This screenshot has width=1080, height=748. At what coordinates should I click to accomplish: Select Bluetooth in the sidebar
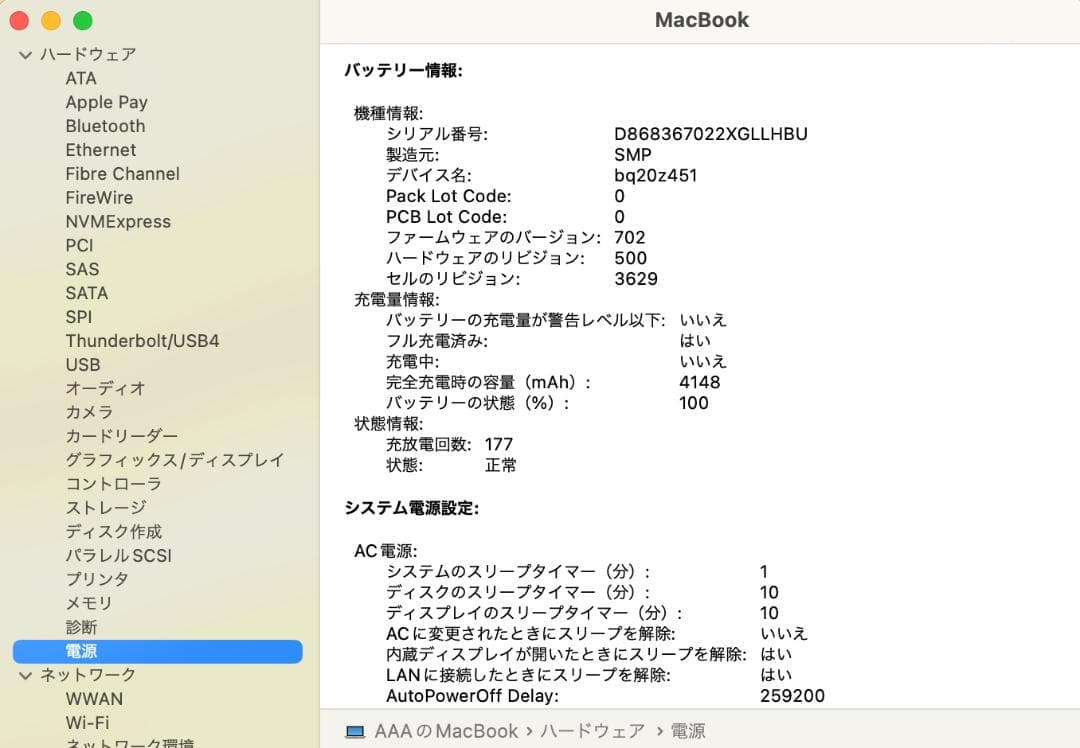click(x=105, y=126)
